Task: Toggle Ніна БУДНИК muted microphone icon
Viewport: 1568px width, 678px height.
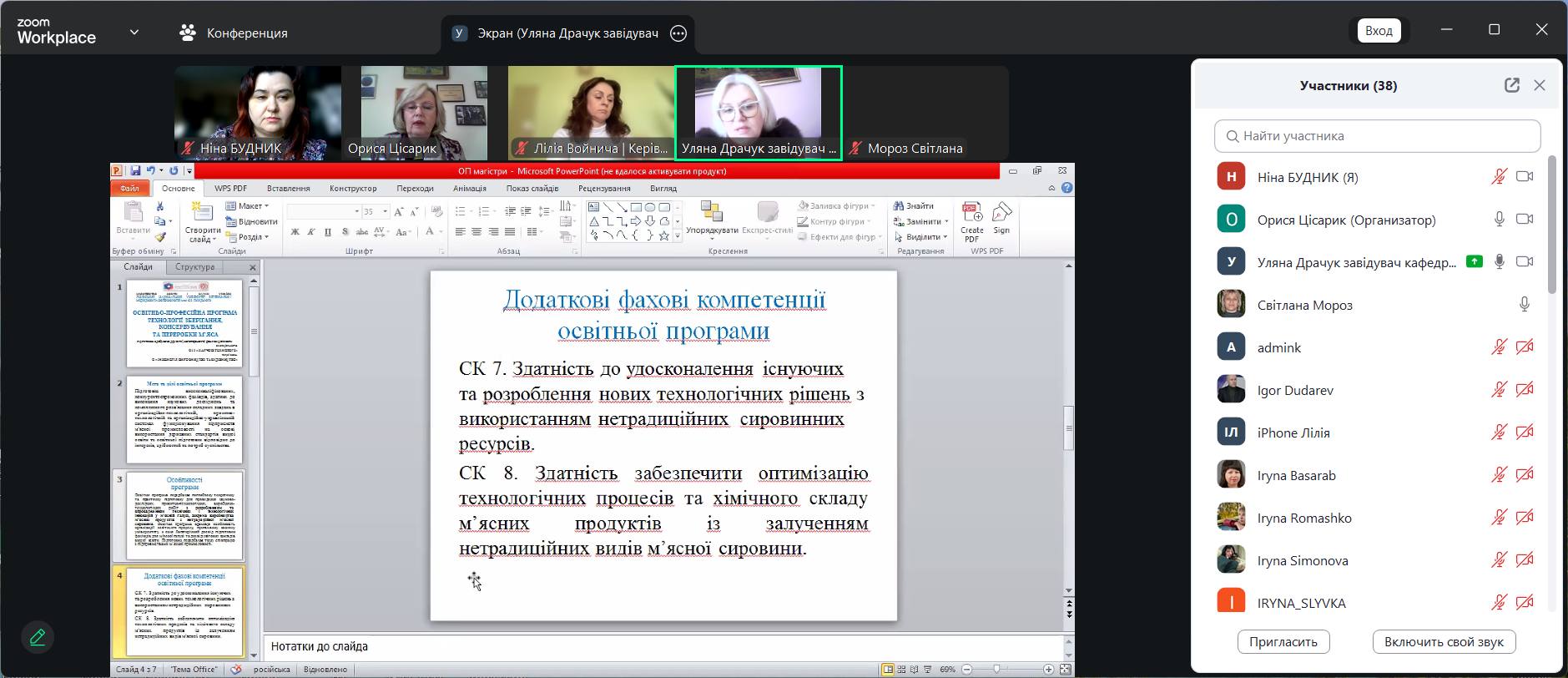Action: click(x=1499, y=177)
